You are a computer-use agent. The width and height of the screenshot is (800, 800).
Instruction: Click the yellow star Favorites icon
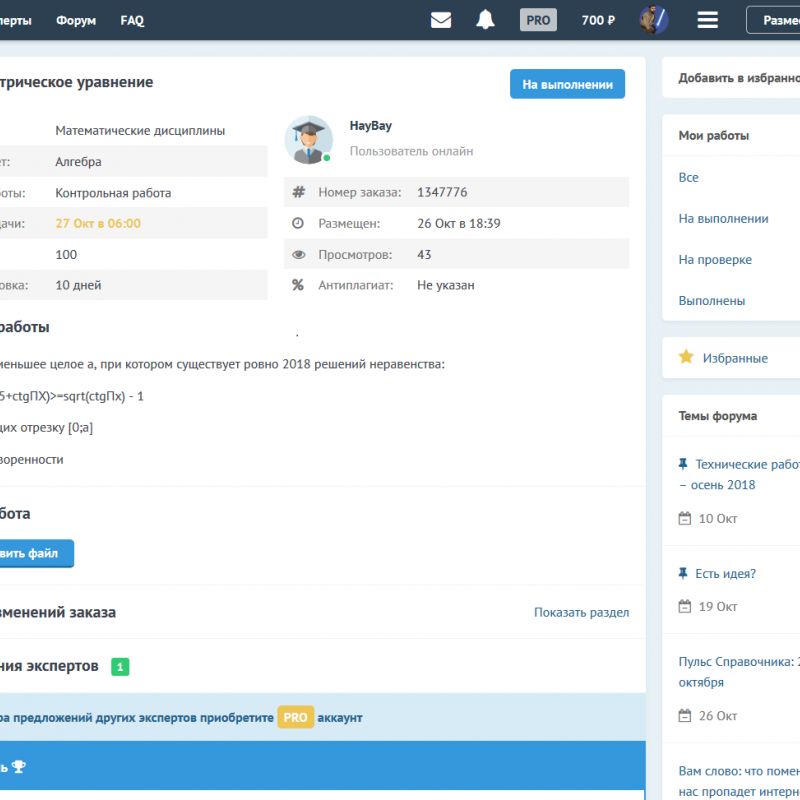(x=686, y=357)
